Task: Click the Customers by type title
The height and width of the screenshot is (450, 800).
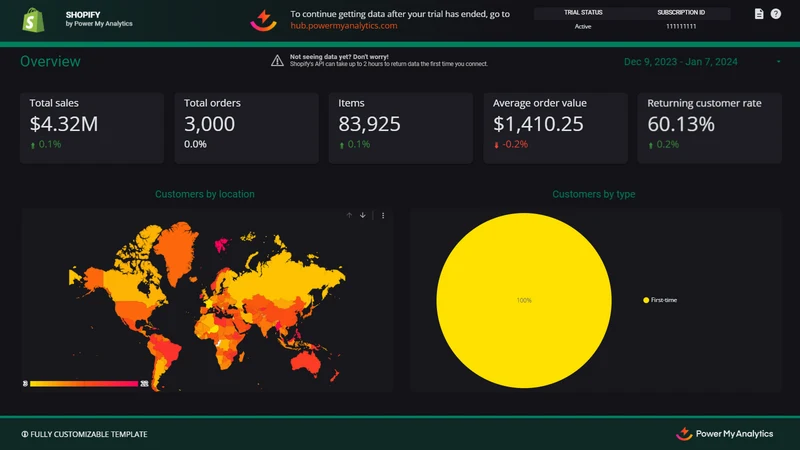Action: (593, 194)
